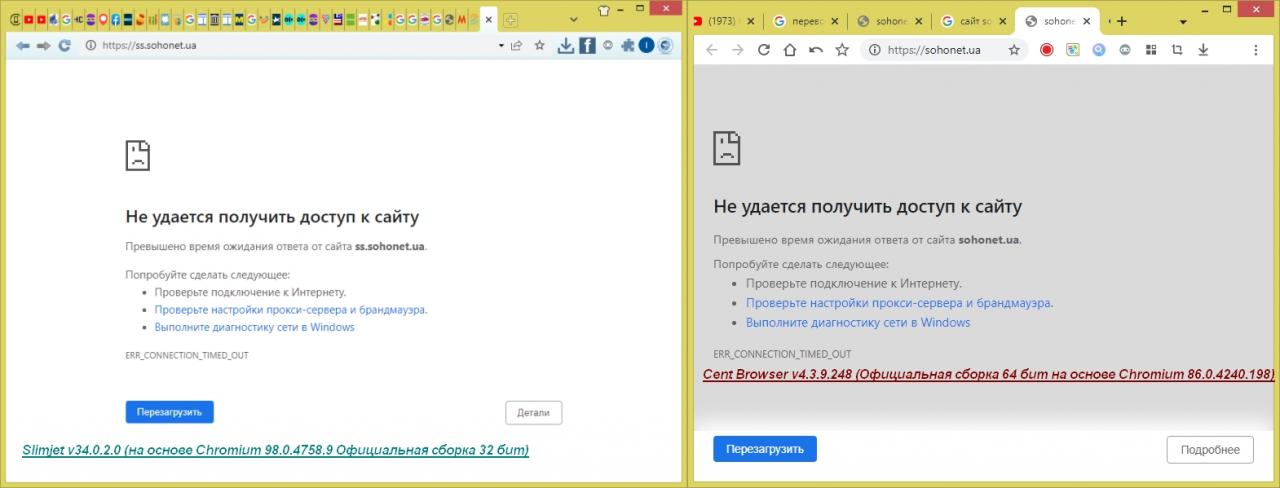
Task: Open Cent Browser's three-dot main menu
Action: 1255,50
